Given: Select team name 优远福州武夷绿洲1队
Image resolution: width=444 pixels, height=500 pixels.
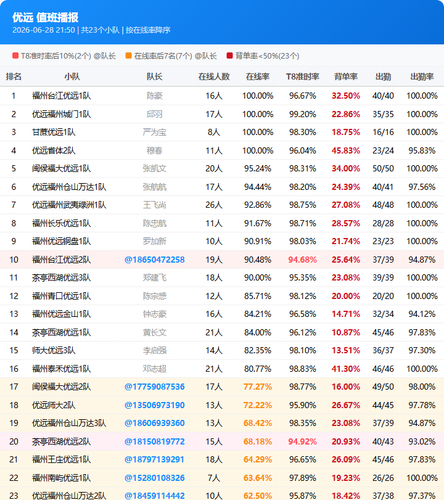Looking at the screenshot, I should 69,205.
